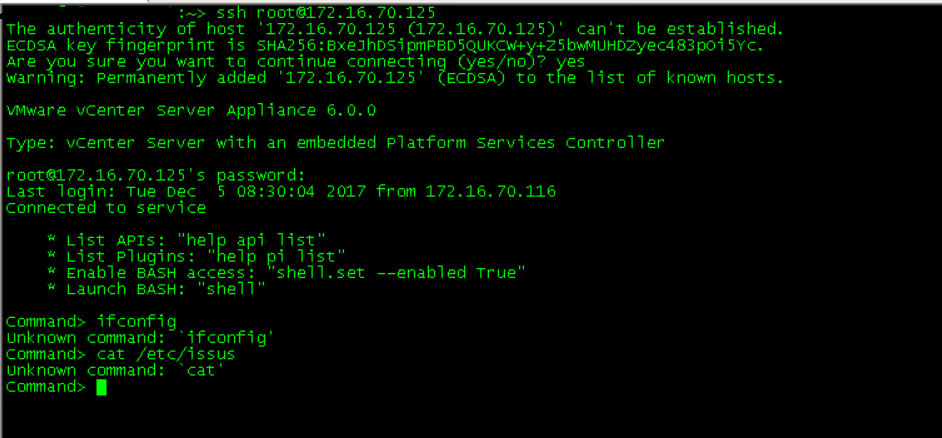Click the green cursor block at the Command prompt
The height and width of the screenshot is (438, 942).
tap(102, 387)
